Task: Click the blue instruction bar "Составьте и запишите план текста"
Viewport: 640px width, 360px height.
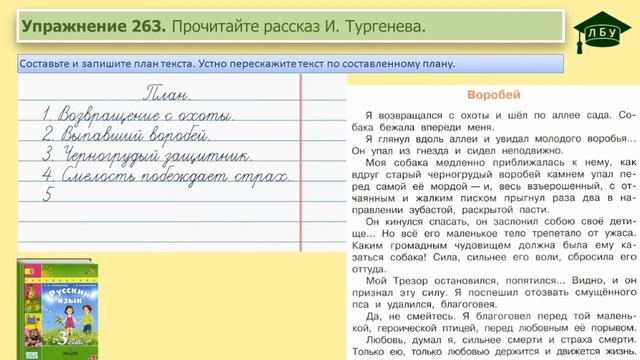Action: coord(291,64)
